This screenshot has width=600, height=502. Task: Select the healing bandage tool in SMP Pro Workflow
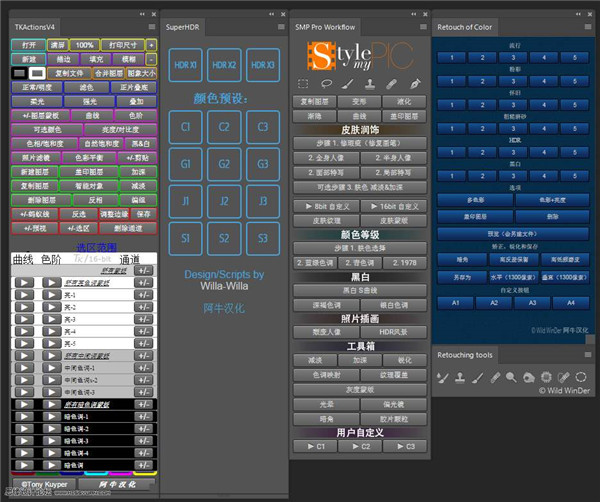point(391,83)
